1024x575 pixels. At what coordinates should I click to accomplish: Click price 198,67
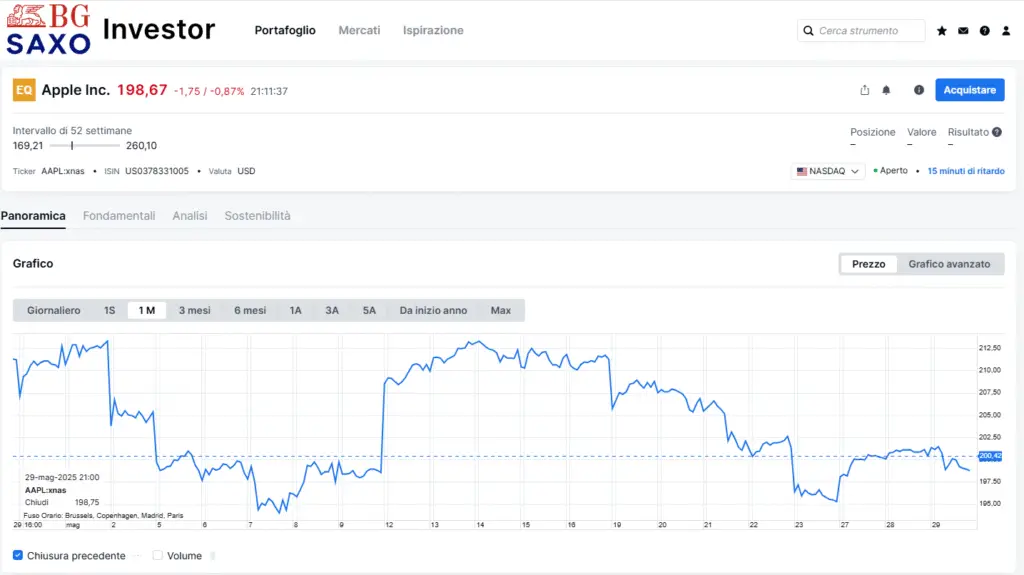tap(142, 90)
